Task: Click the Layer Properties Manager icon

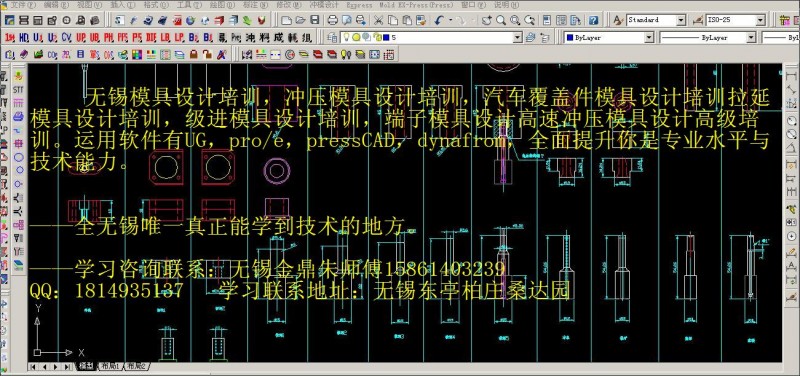Action: [x=332, y=37]
